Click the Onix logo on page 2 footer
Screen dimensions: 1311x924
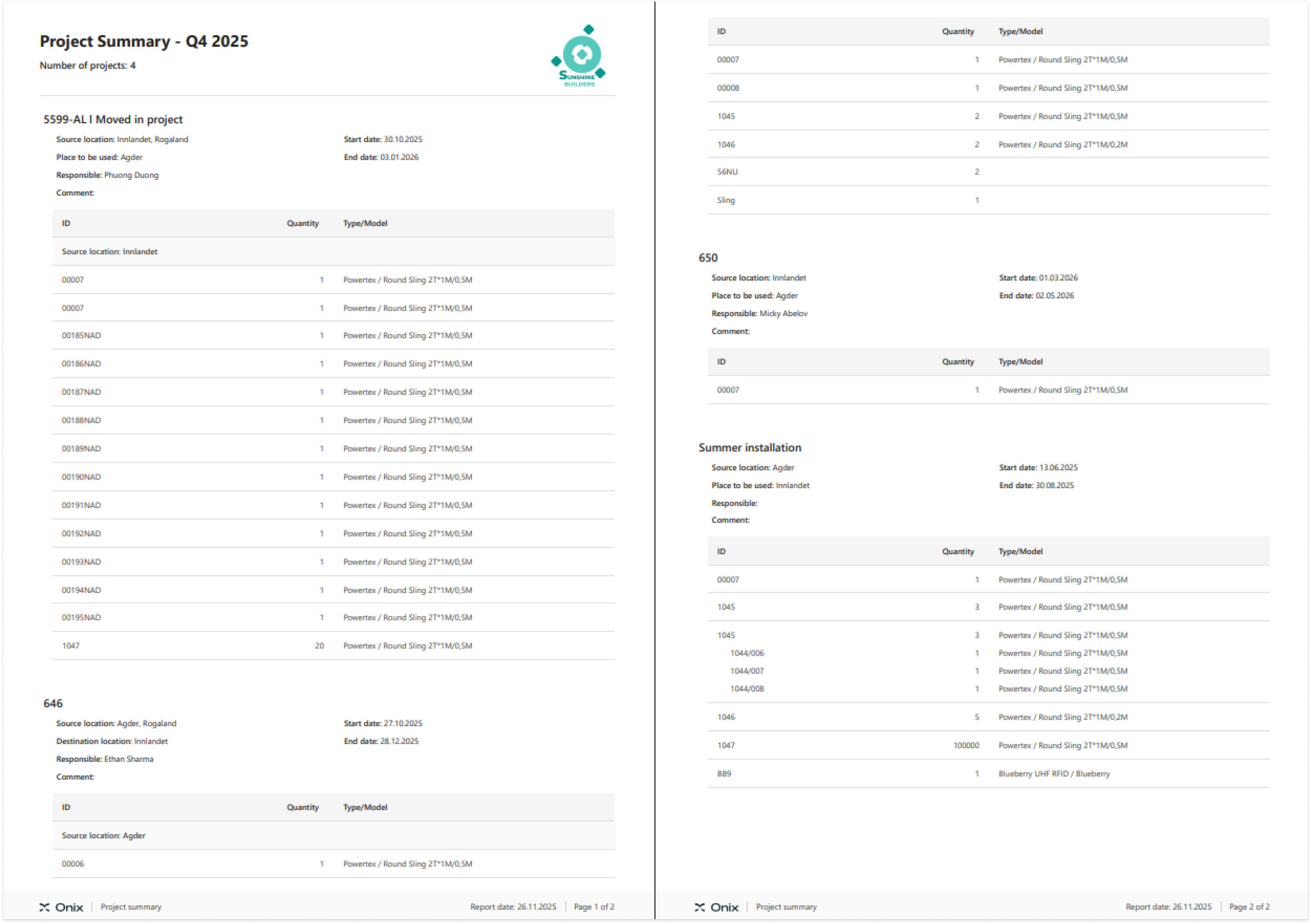point(716,907)
